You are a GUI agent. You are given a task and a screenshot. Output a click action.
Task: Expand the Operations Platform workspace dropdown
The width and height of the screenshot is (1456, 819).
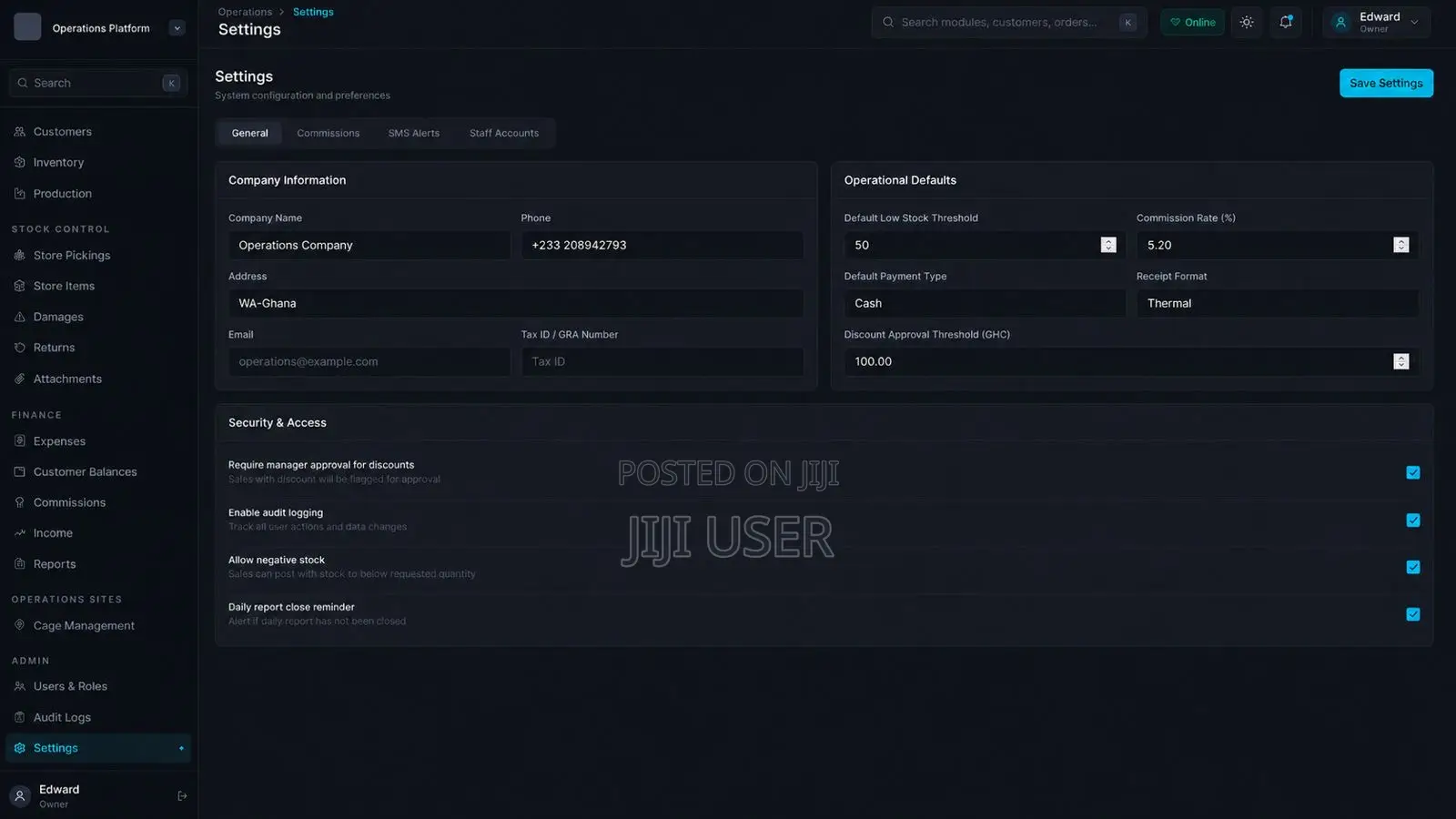(x=177, y=28)
